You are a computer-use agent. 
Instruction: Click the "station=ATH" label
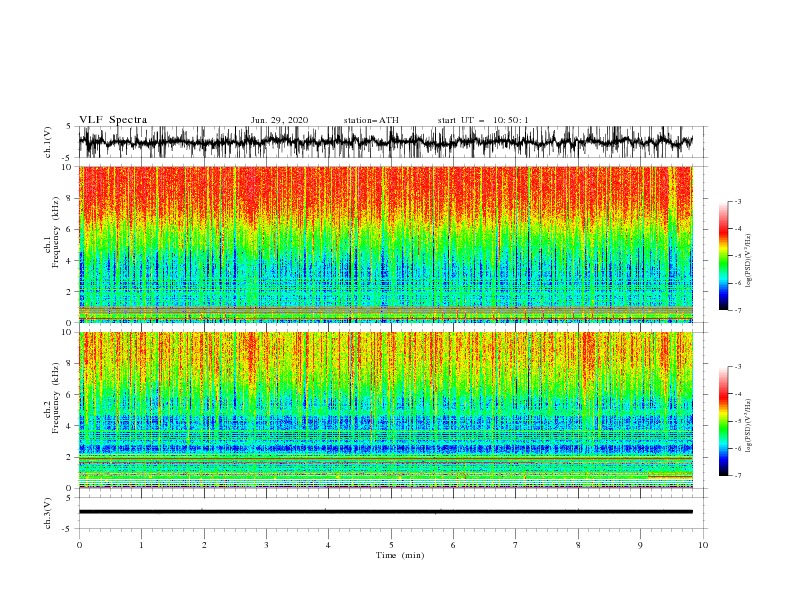click(x=371, y=120)
